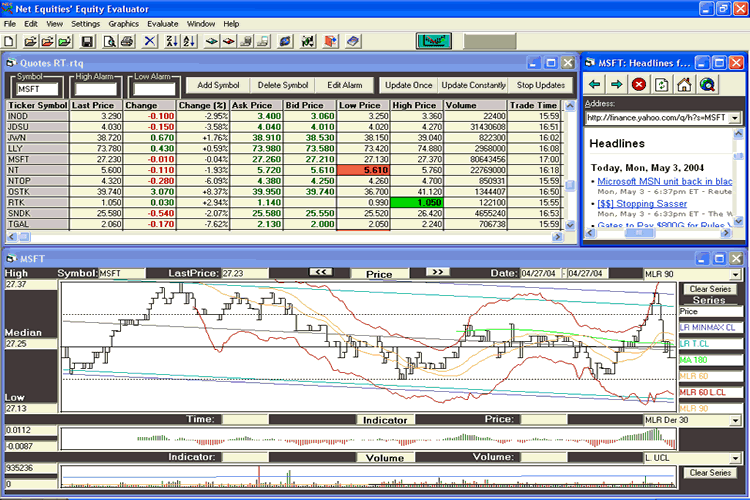Click the Delete Symbol button
The image size is (750, 500).
[283, 85]
